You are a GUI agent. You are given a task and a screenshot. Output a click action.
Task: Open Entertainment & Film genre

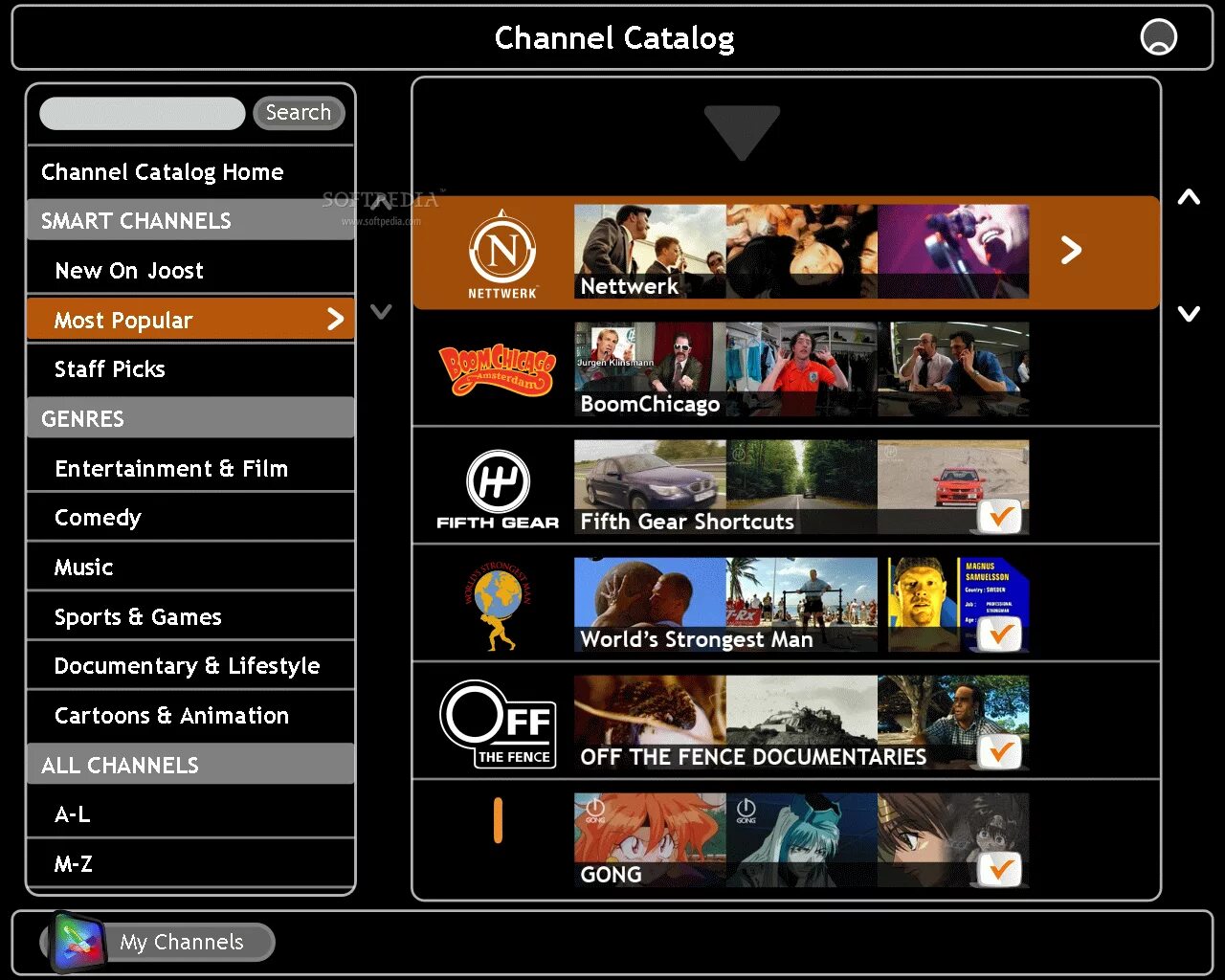[190, 468]
